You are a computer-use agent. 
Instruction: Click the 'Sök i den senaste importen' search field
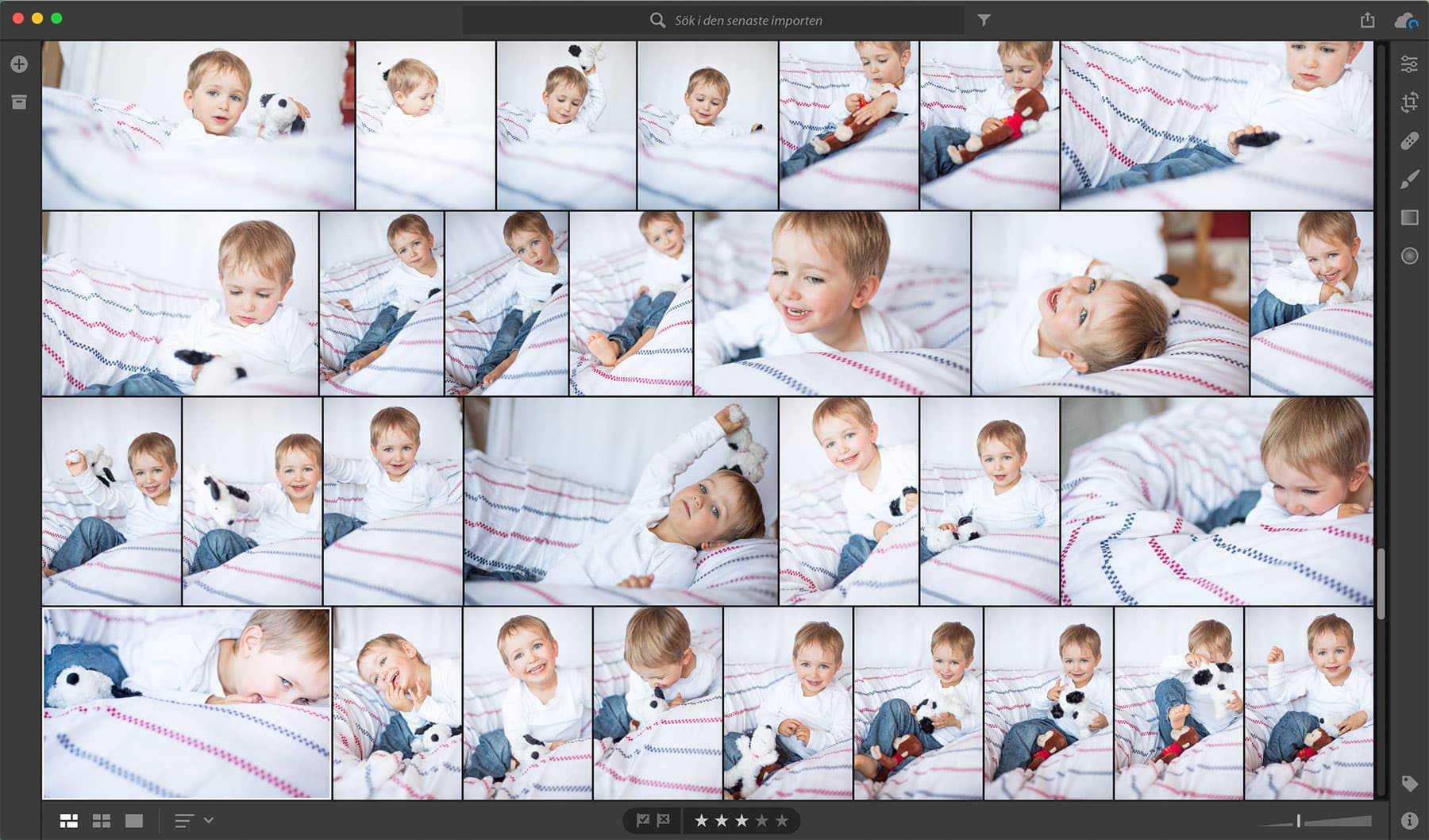[748, 21]
